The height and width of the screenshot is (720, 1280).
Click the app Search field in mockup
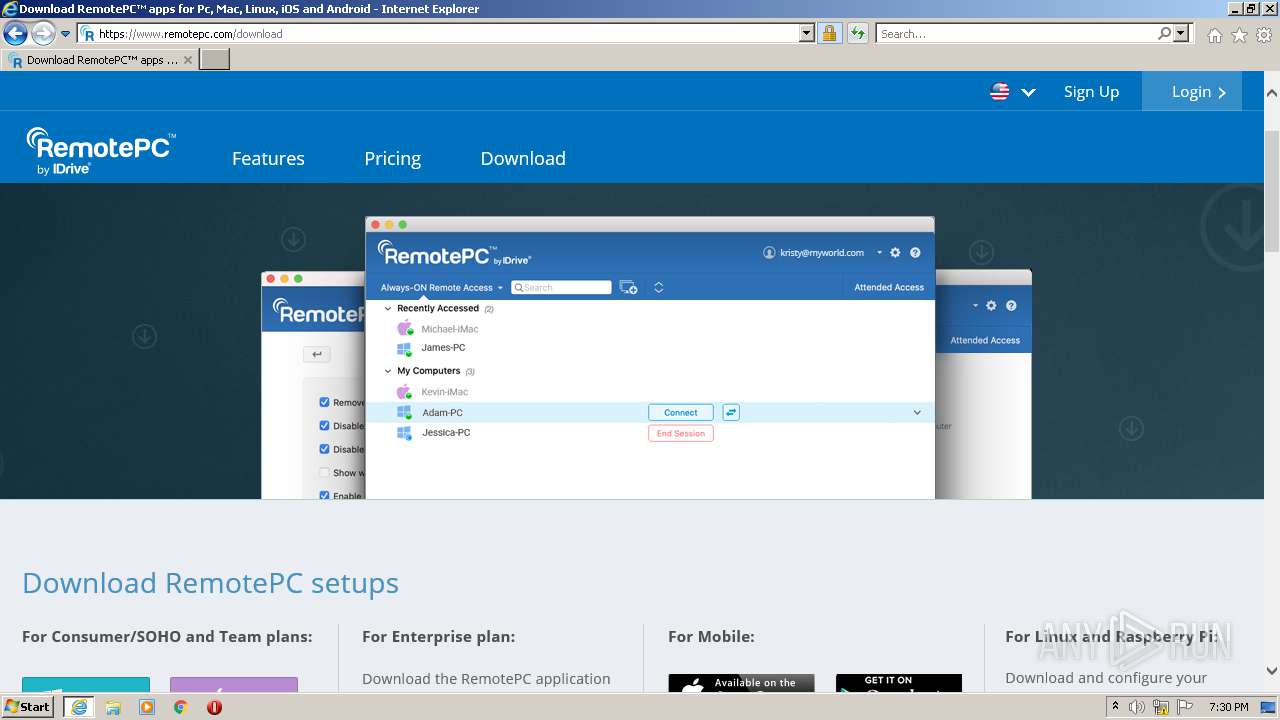pos(561,288)
